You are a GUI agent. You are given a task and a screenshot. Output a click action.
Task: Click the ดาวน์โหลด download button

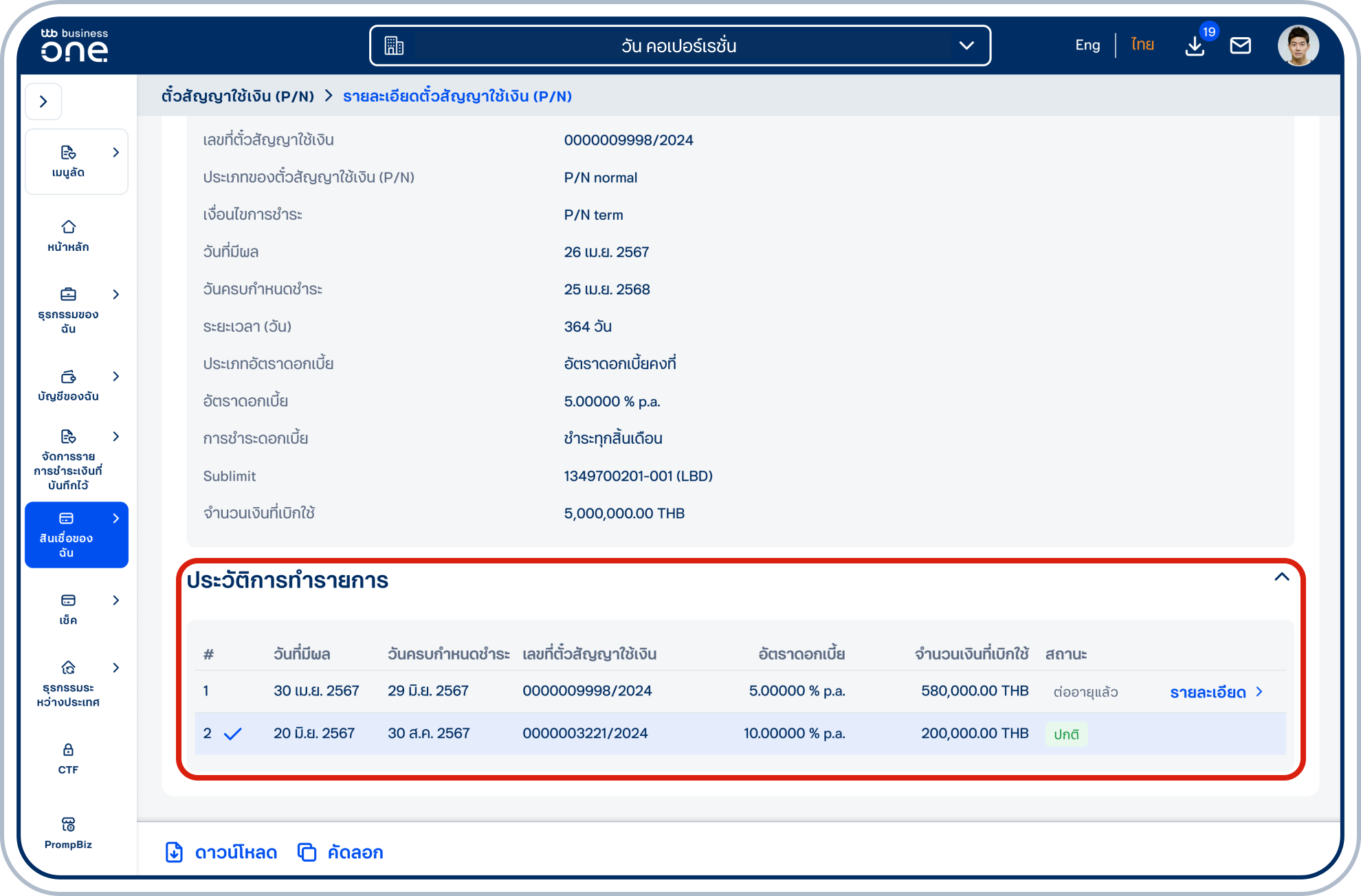[x=221, y=852]
